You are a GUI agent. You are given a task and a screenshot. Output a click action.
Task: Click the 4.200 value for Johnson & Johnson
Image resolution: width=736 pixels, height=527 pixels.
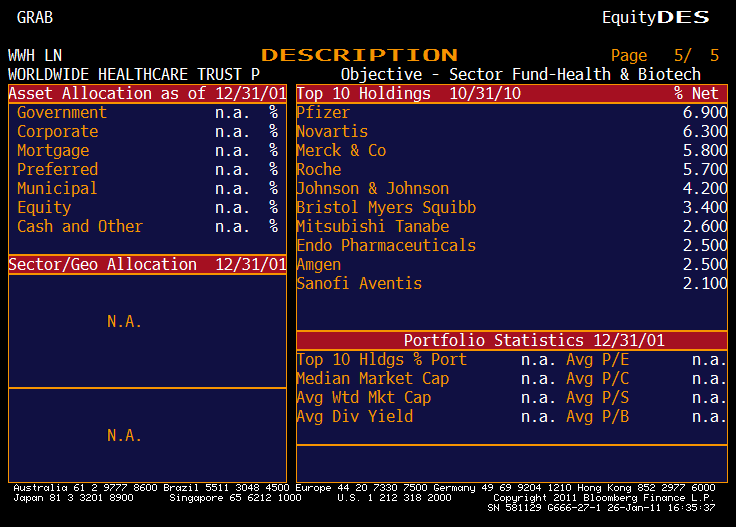point(705,189)
